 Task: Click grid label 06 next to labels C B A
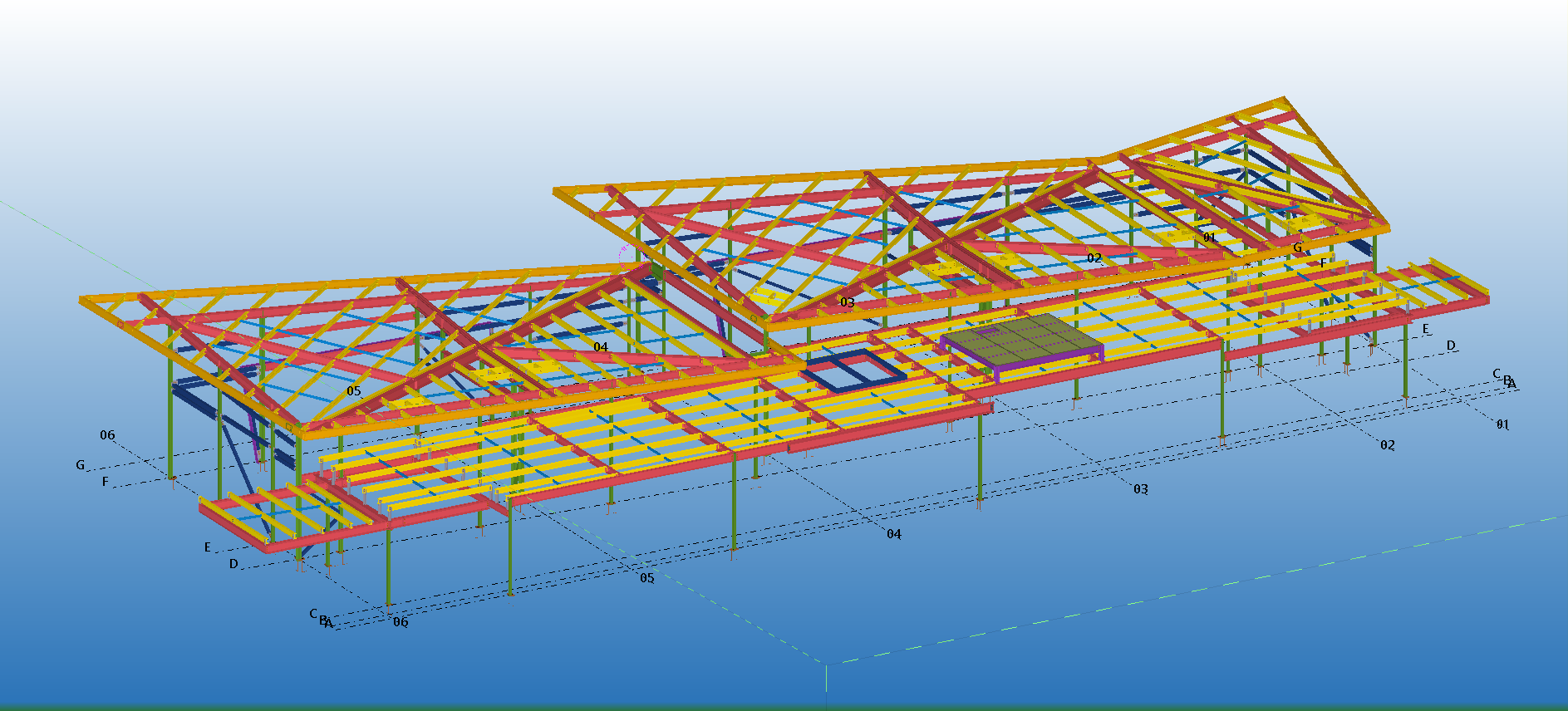[x=401, y=622]
